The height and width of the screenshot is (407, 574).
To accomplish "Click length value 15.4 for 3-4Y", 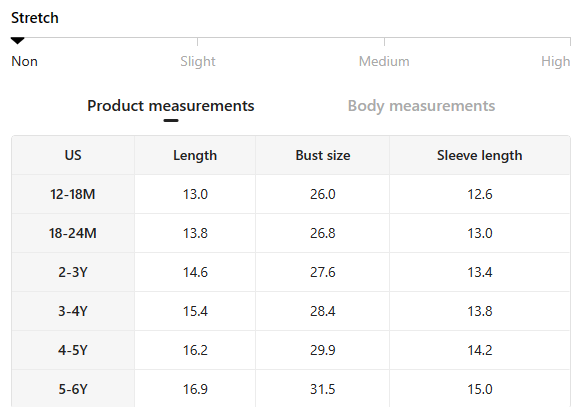I will click(x=195, y=311).
